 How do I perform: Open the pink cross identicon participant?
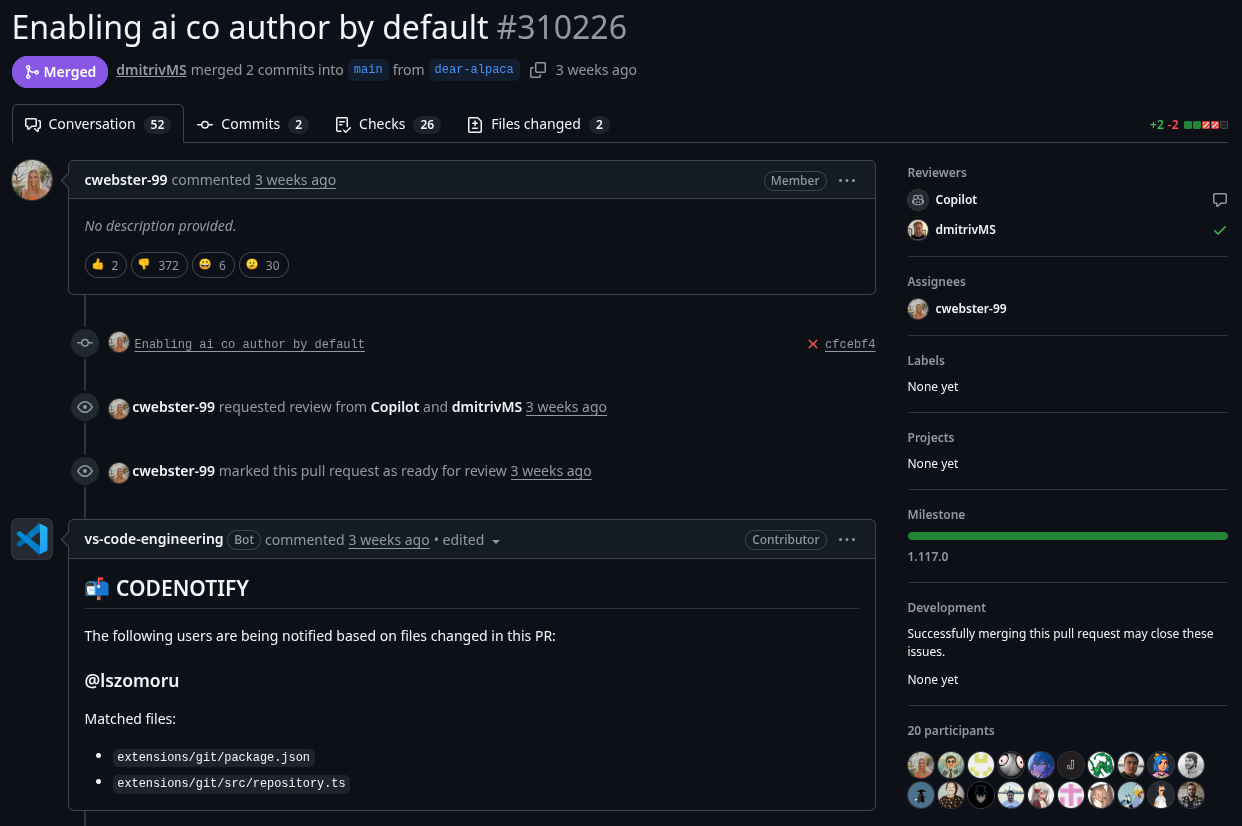(x=1071, y=795)
